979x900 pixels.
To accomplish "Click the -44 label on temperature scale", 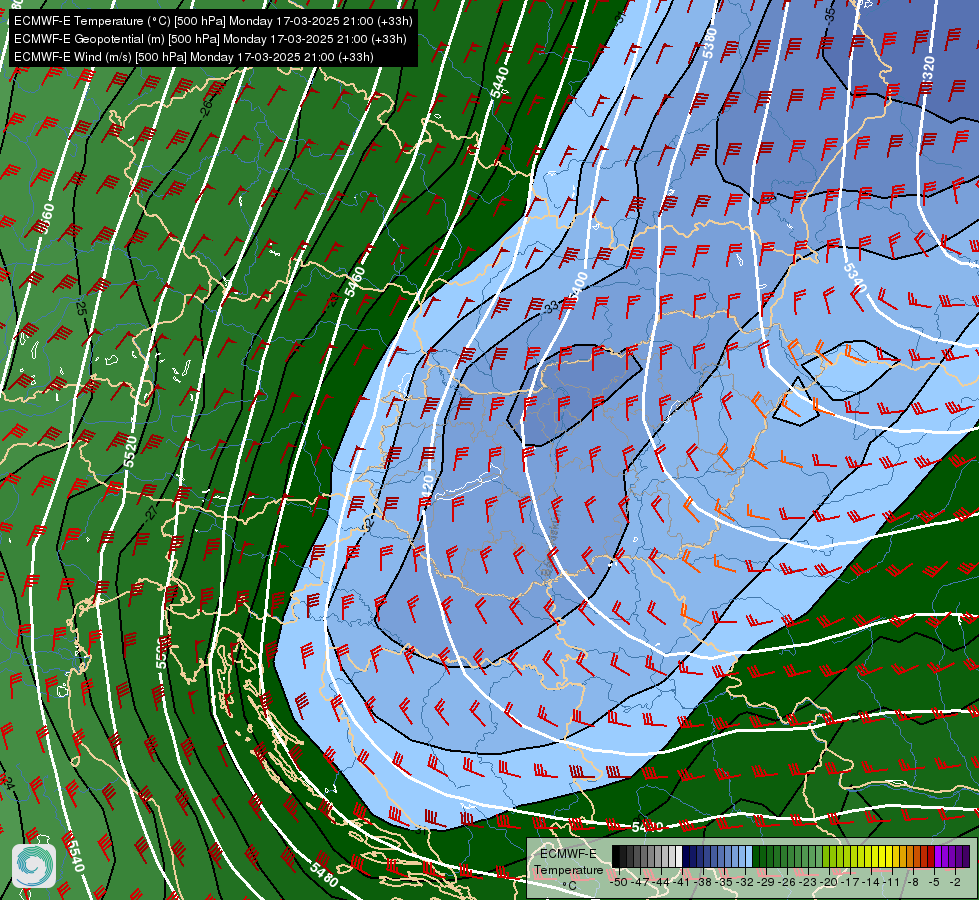I will point(661,882).
